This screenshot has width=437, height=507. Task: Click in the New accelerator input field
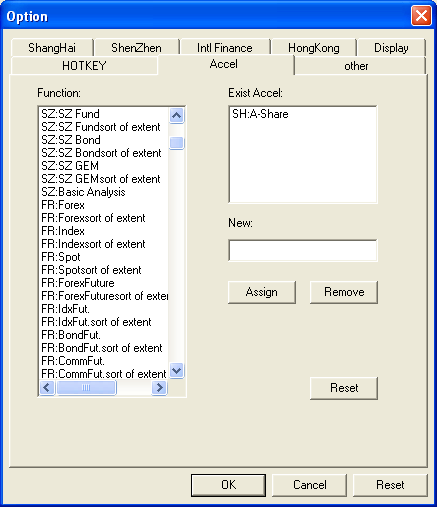[303, 250]
